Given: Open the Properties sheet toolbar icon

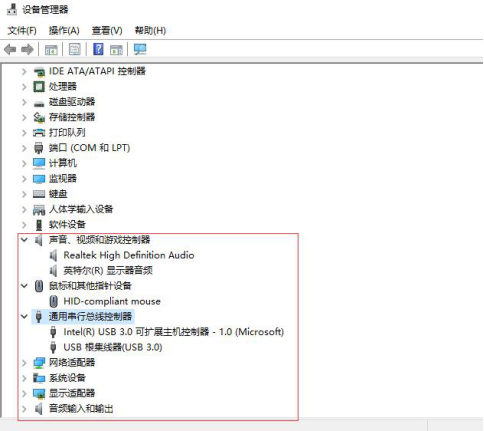Looking at the screenshot, I should click(x=75, y=50).
